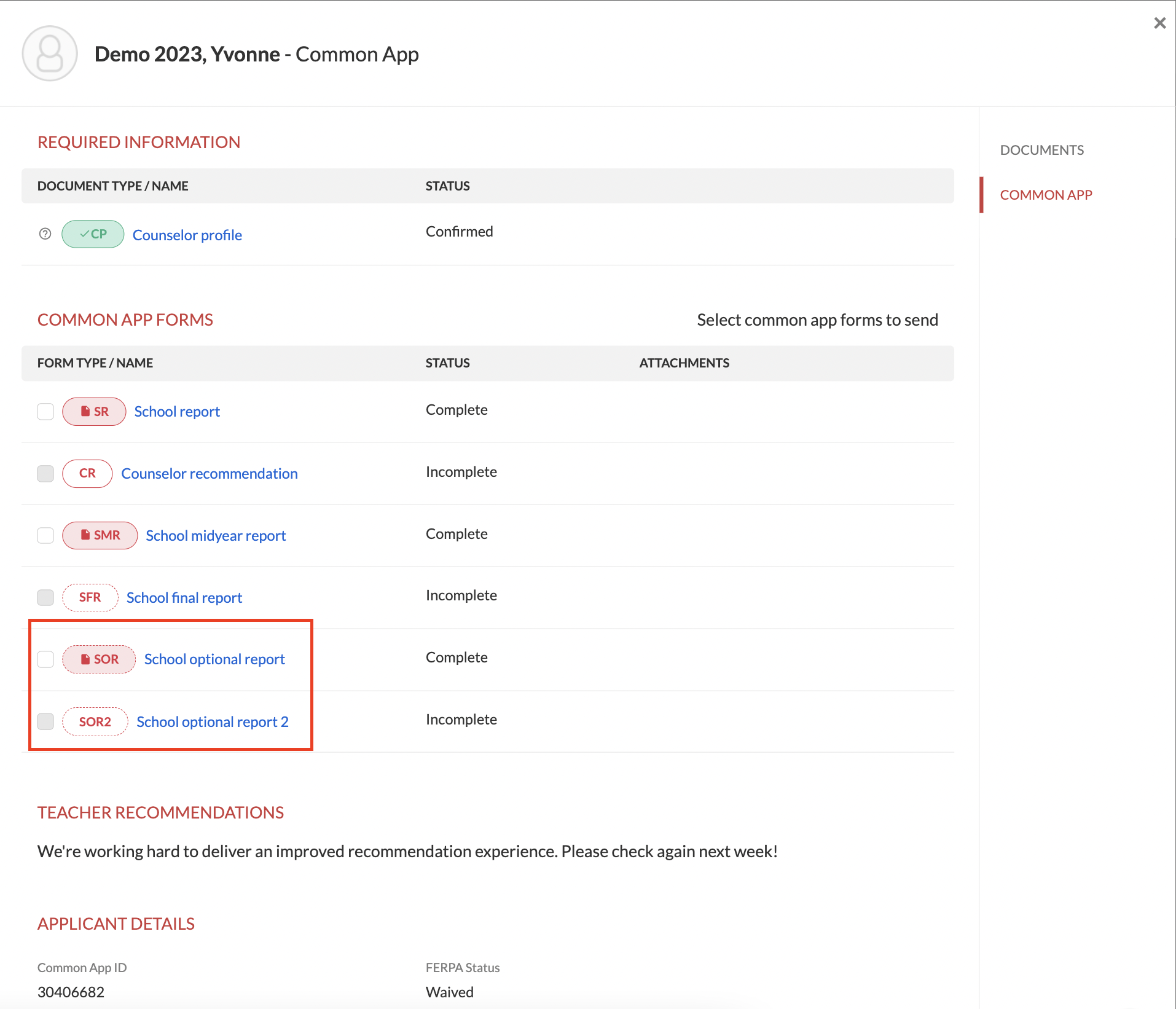The width and height of the screenshot is (1176, 1009).
Task: Click the Applicant Details heading
Action: (x=116, y=924)
